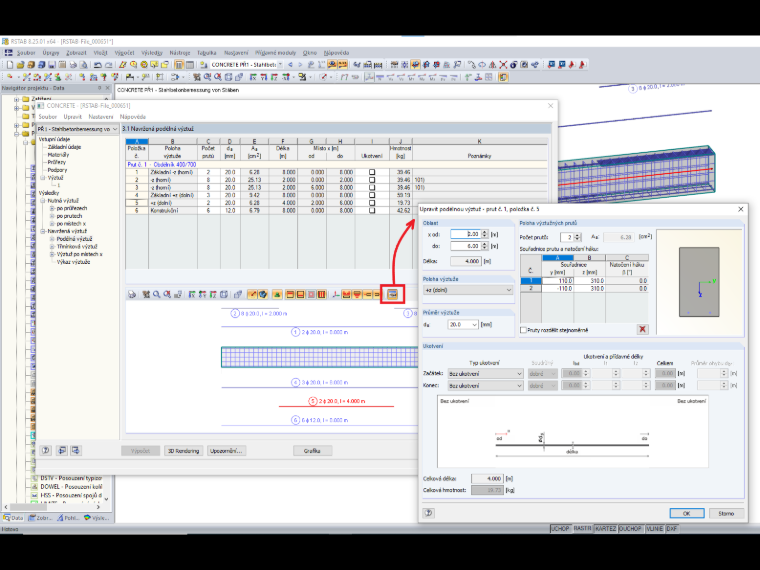Select Materiály in CONCRETE tree
This screenshot has width=760, height=570.
pos(58,155)
